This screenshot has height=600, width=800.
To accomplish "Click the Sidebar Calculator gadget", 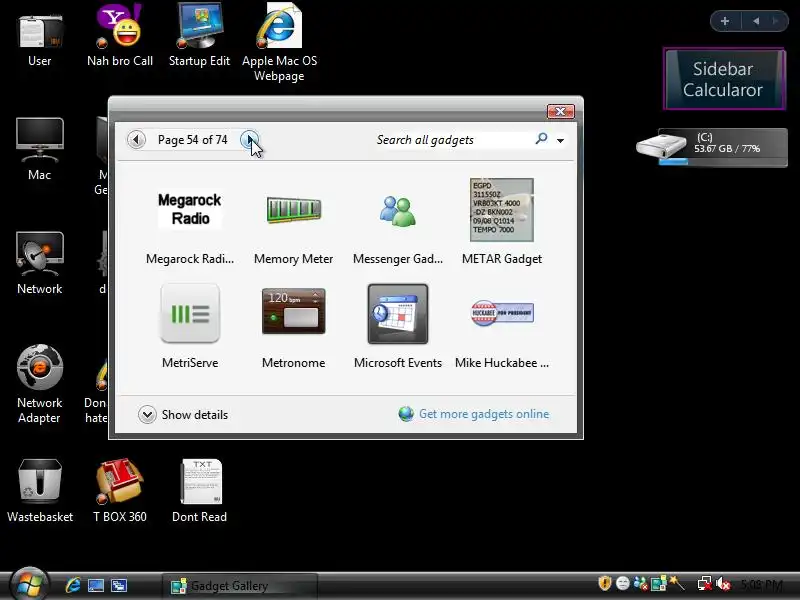I will click(x=724, y=79).
